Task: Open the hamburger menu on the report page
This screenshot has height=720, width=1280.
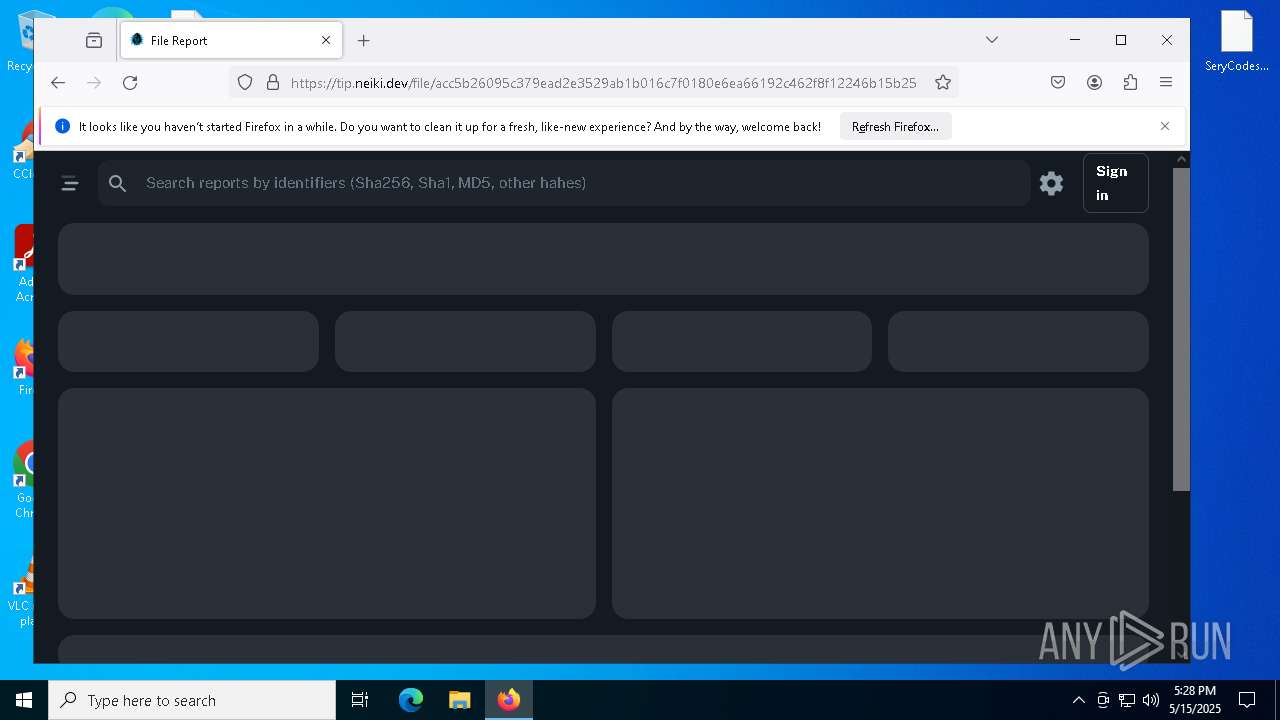Action: coord(70,183)
